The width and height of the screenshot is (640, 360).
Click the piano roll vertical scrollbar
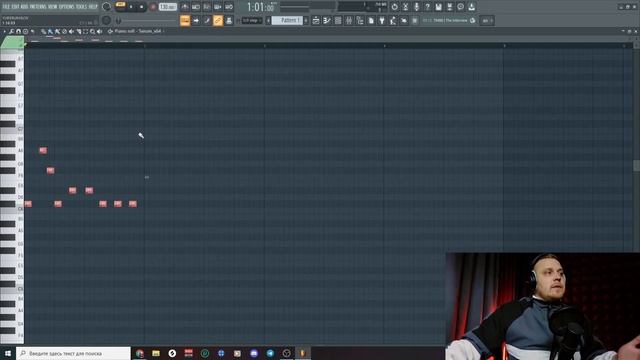(636, 165)
